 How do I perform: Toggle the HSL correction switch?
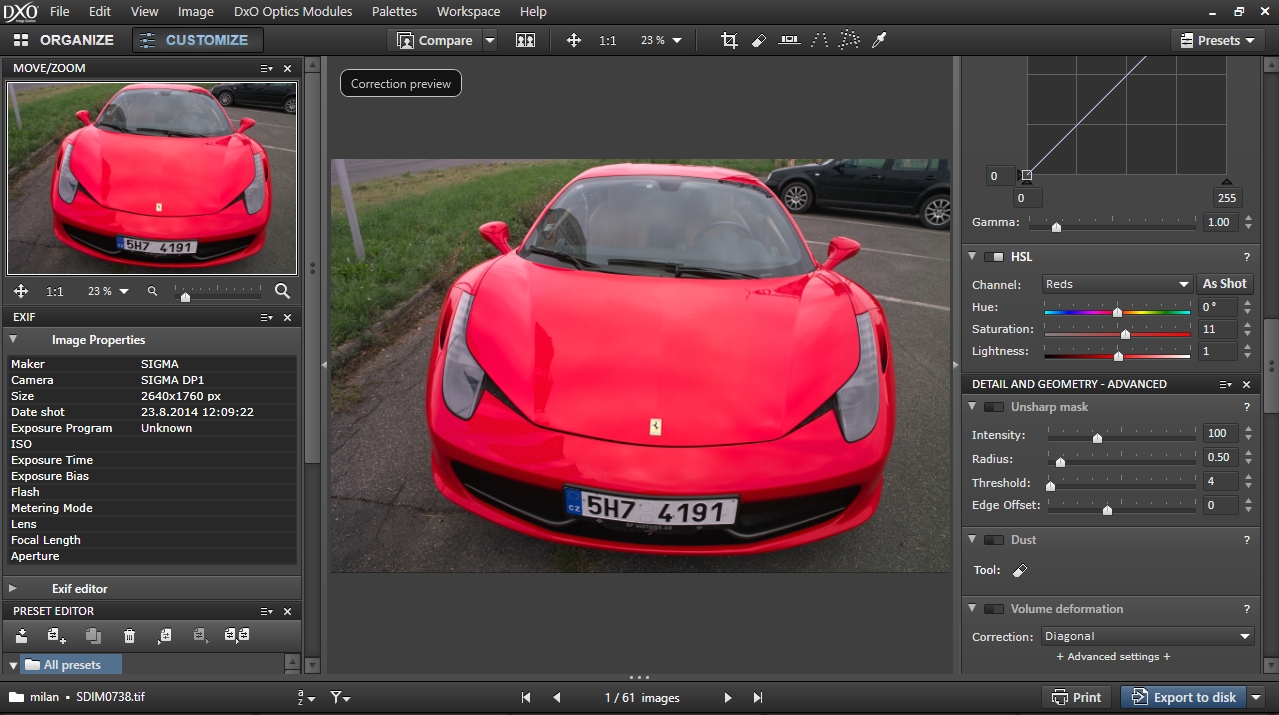pos(994,257)
